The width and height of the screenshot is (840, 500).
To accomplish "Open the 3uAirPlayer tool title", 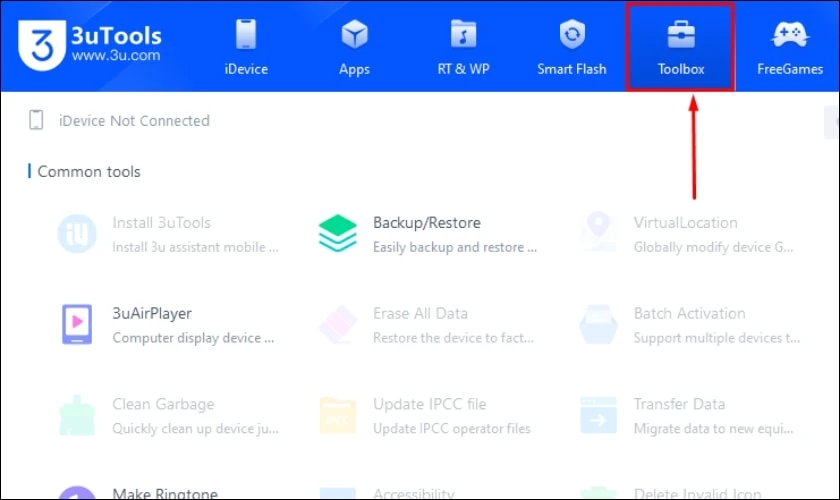I will coord(152,314).
